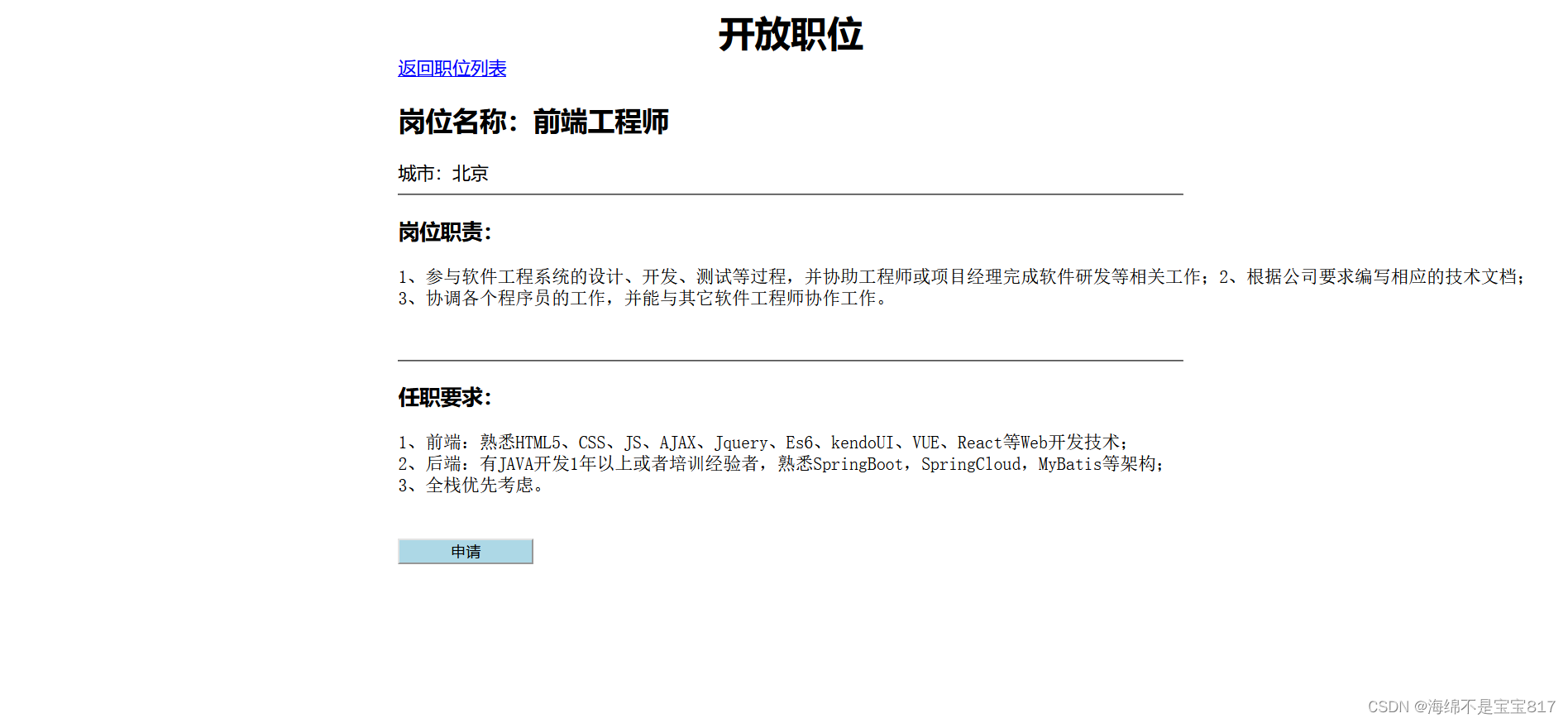Click the 岗位职责： heading
The image size is (1568, 723).
tap(445, 232)
